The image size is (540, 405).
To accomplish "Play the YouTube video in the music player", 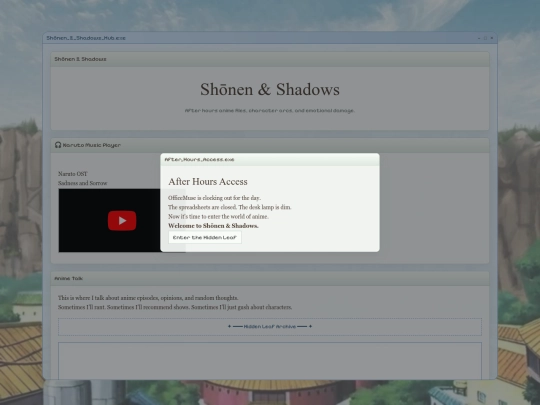I will 122,221.
